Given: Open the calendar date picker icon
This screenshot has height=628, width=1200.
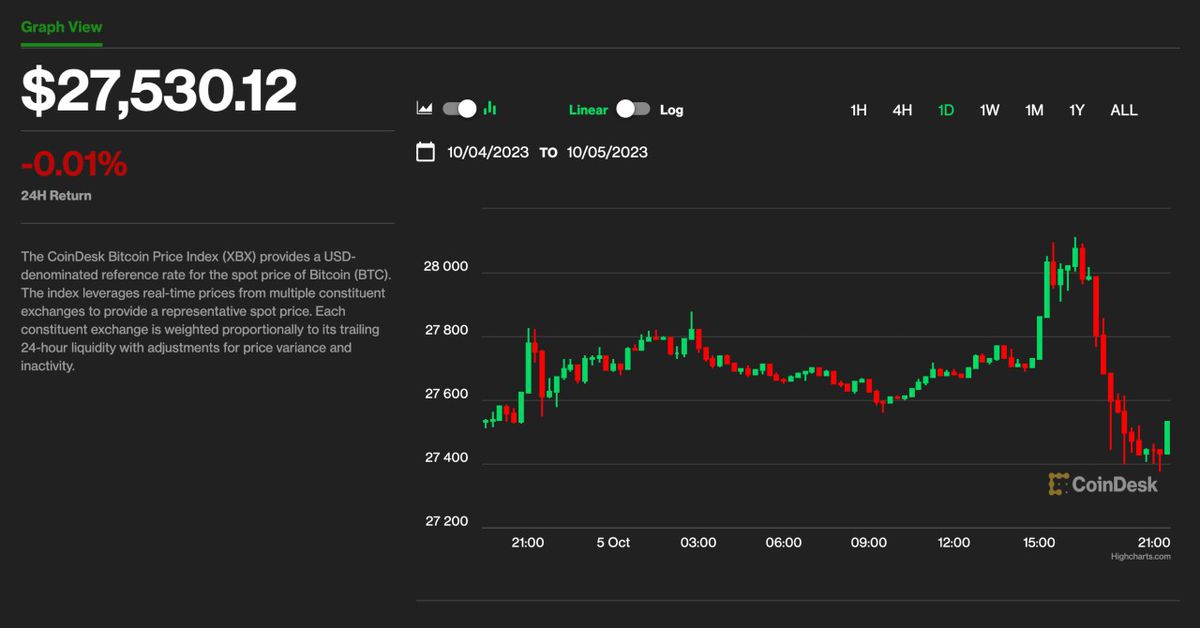Looking at the screenshot, I should (x=425, y=151).
